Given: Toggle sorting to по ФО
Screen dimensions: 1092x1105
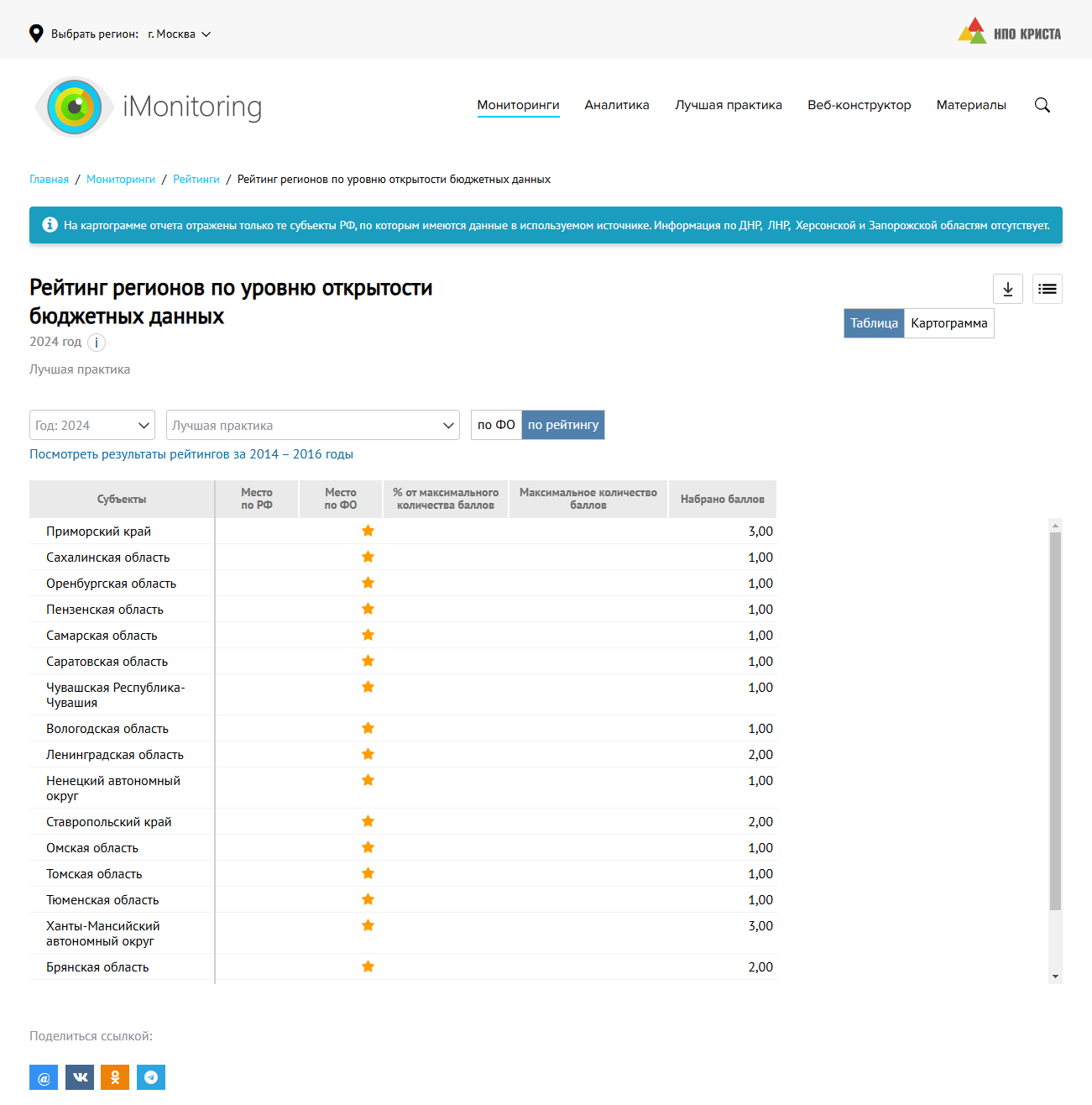Looking at the screenshot, I should 496,425.
